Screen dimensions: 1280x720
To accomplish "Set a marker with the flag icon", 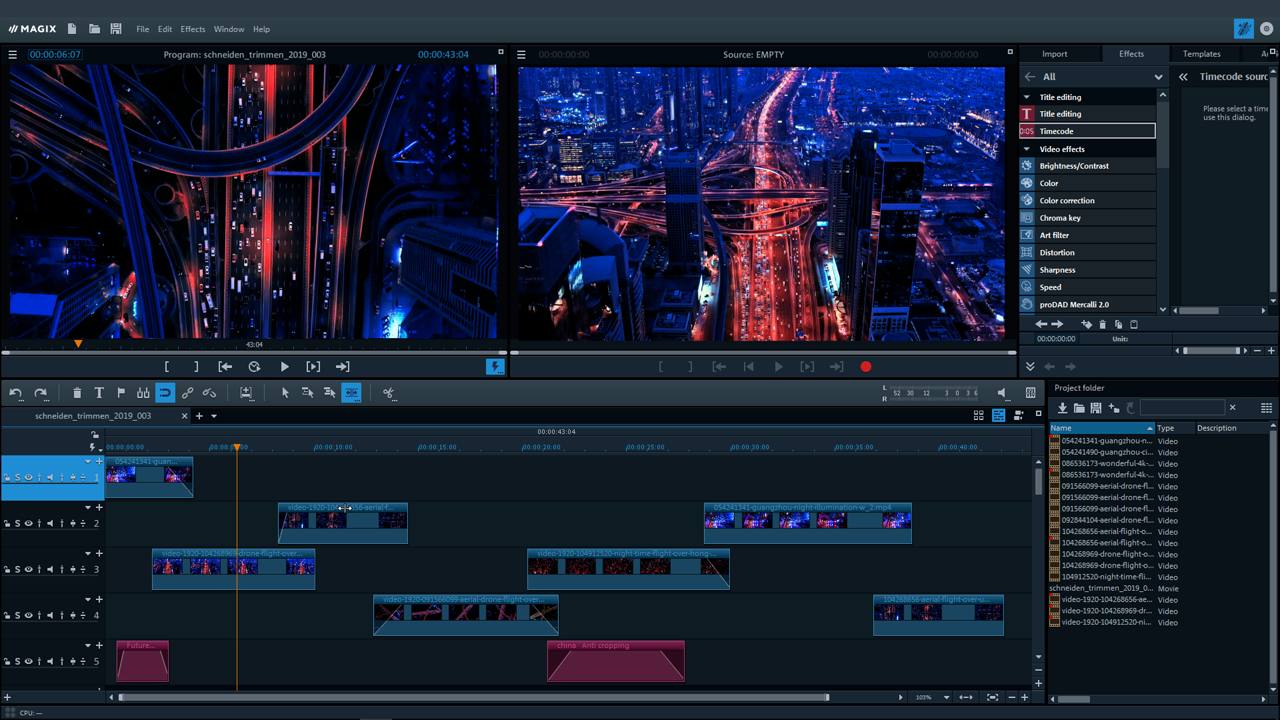I will click(x=121, y=393).
